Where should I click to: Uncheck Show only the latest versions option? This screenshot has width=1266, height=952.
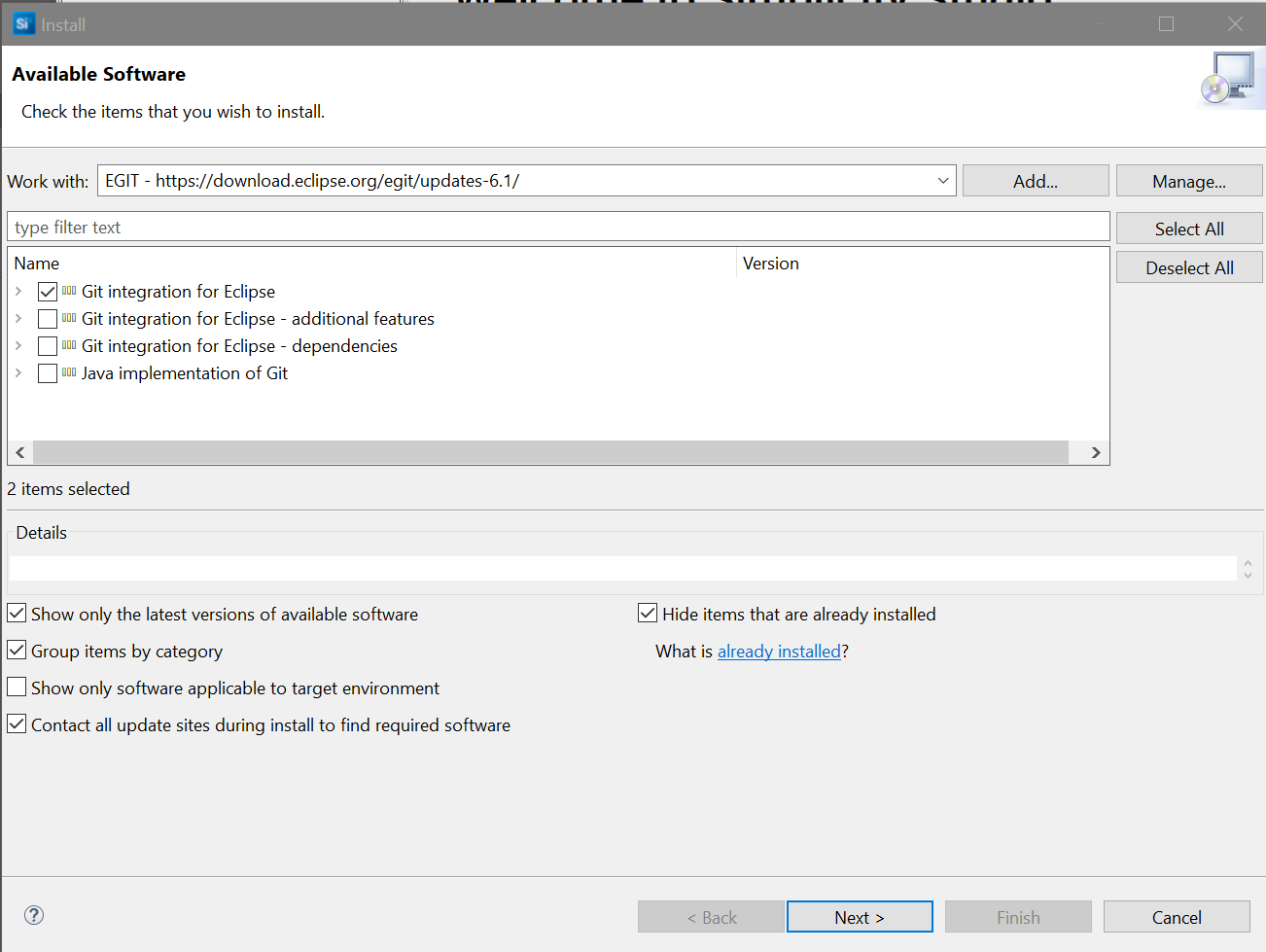click(x=16, y=613)
